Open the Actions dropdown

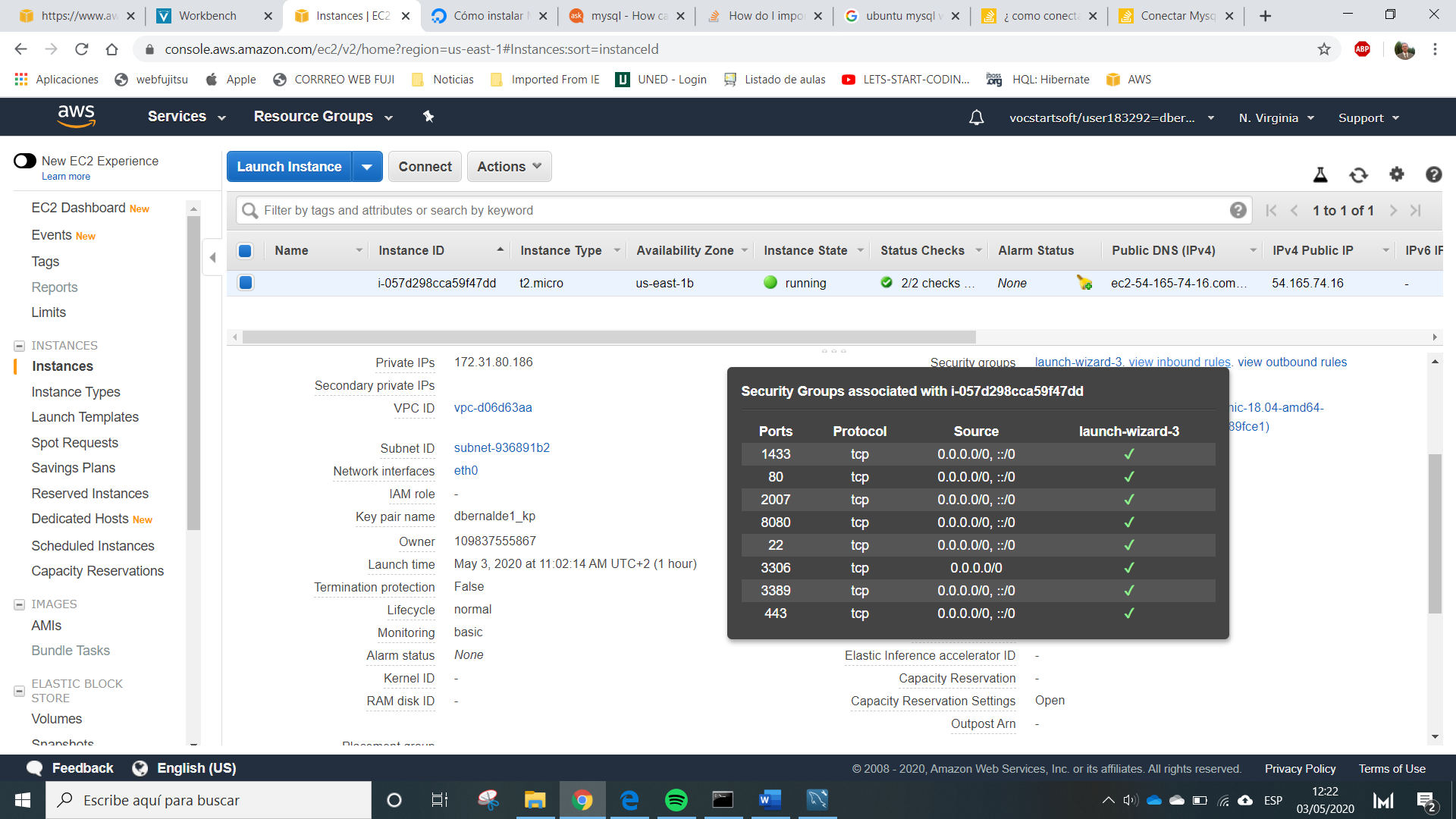[x=509, y=167]
